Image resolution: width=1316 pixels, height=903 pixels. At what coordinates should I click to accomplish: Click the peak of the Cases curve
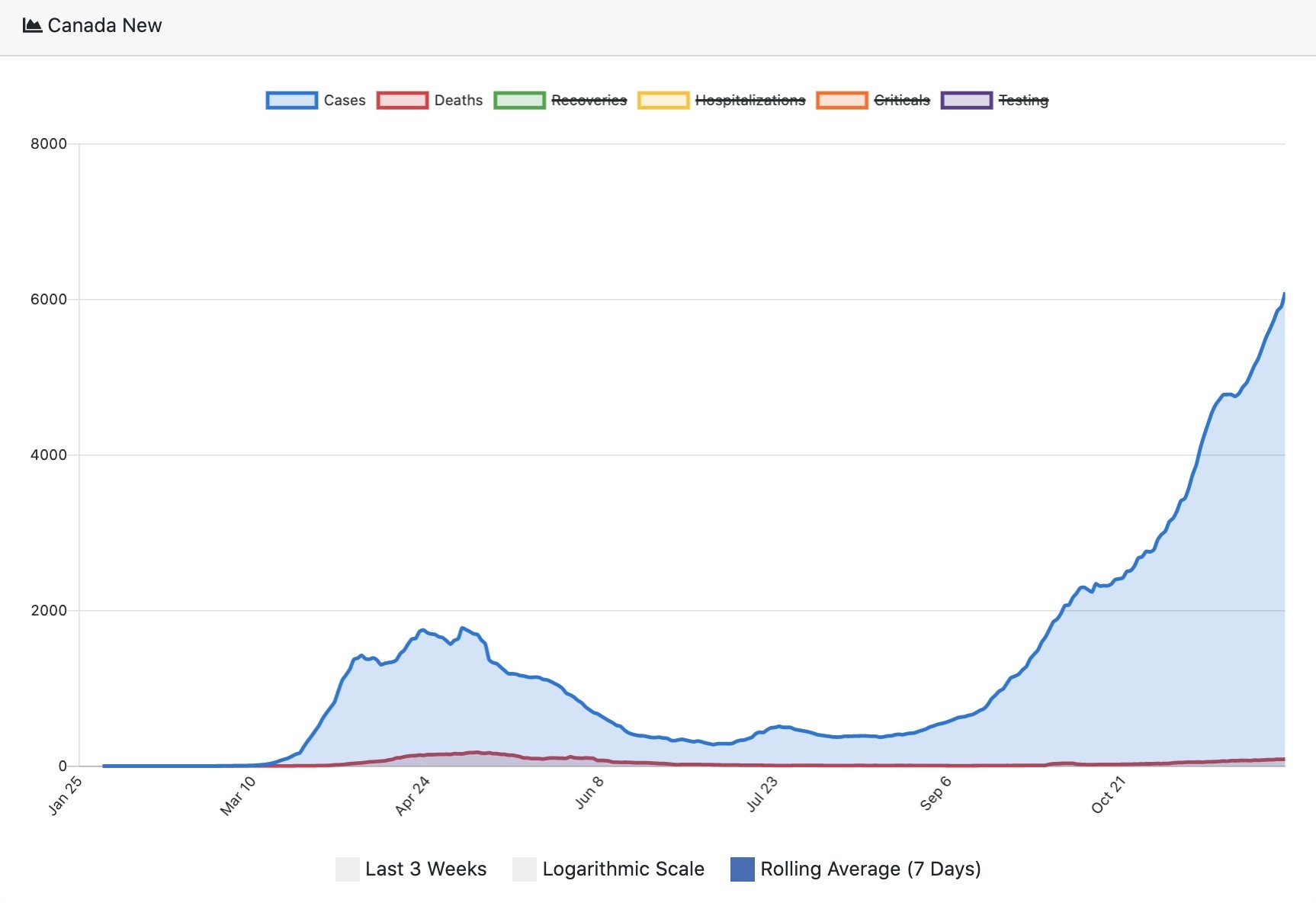coord(1284,294)
